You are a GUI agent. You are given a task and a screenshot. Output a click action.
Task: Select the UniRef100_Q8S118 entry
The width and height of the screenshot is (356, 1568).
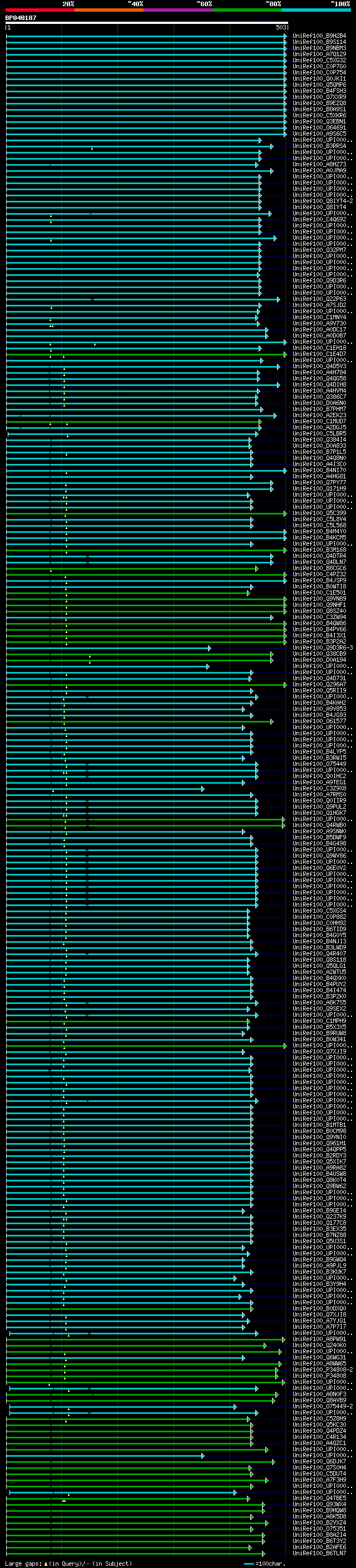point(319,961)
